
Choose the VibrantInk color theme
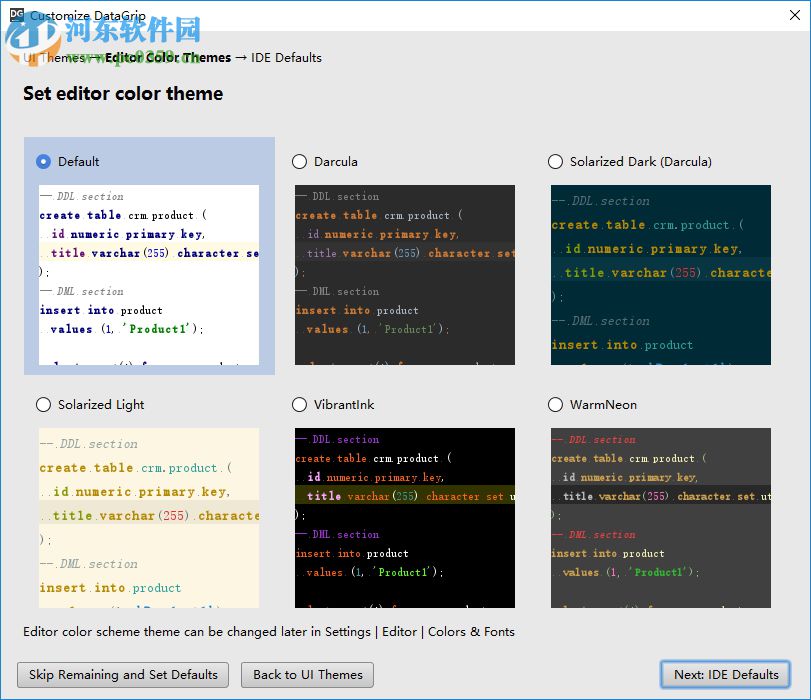pos(299,405)
